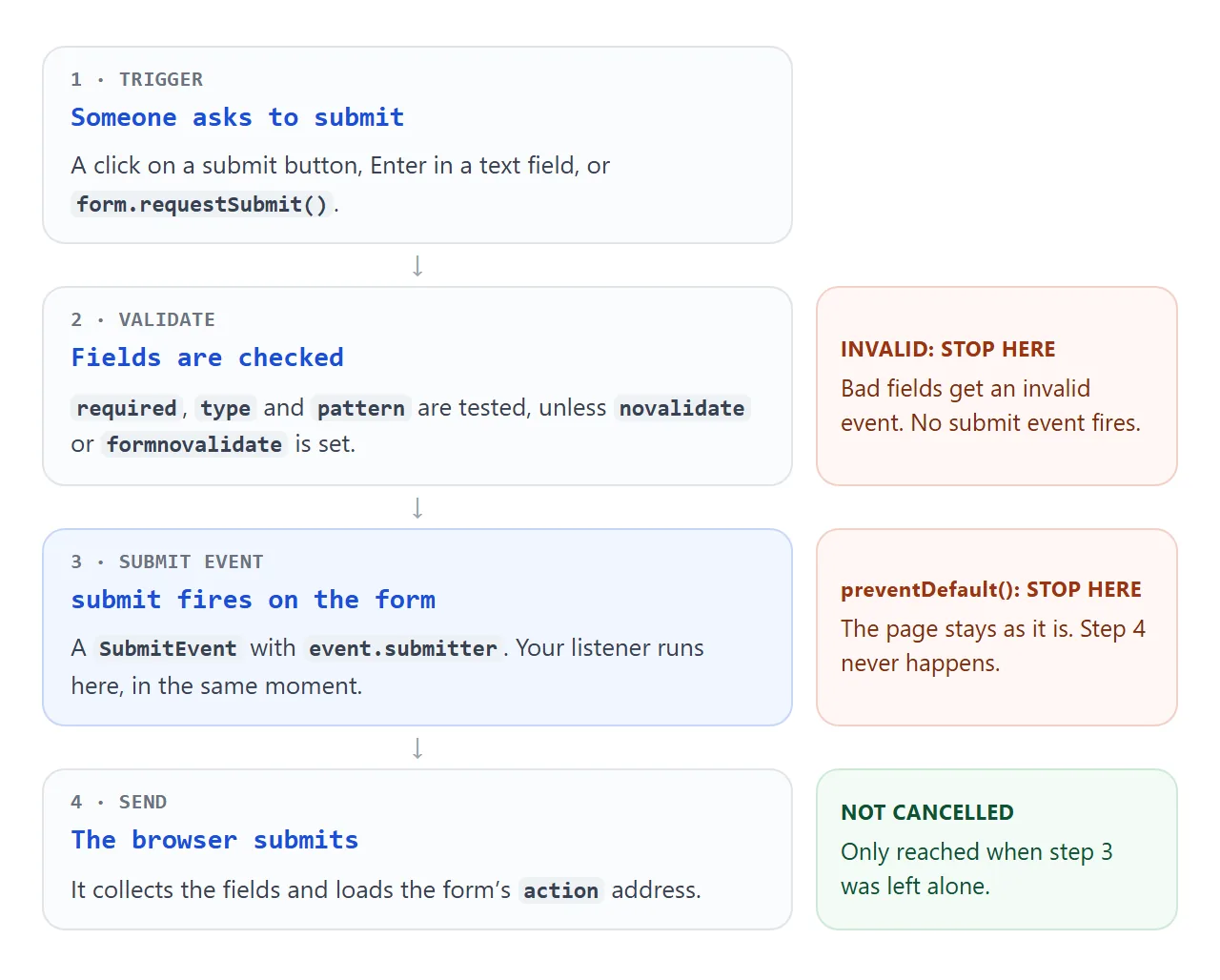Click the "pattern" code chip
The width and height of the screenshot is (1220, 980).
pyautogui.click(x=361, y=408)
